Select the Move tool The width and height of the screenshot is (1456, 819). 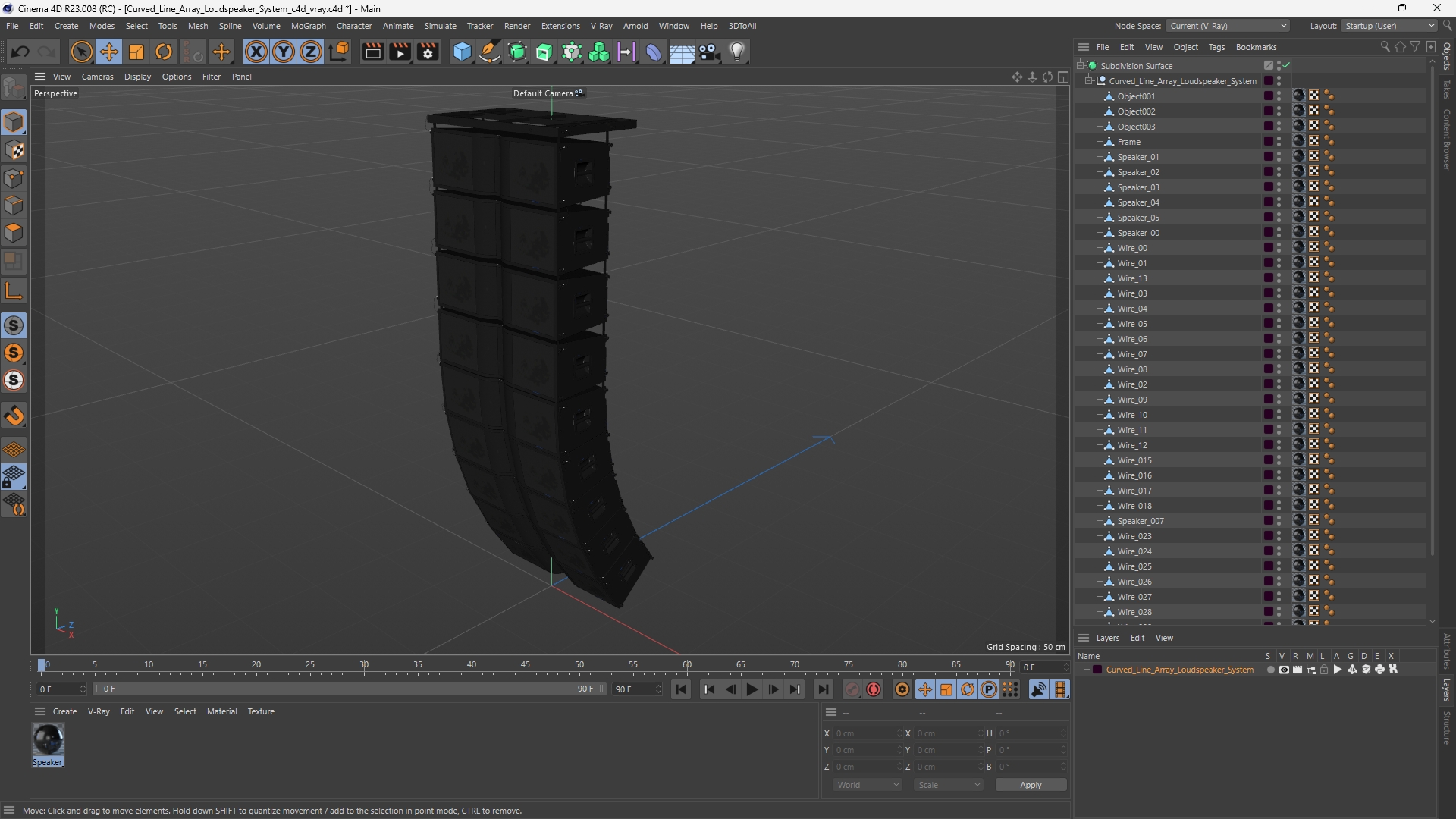coord(109,52)
